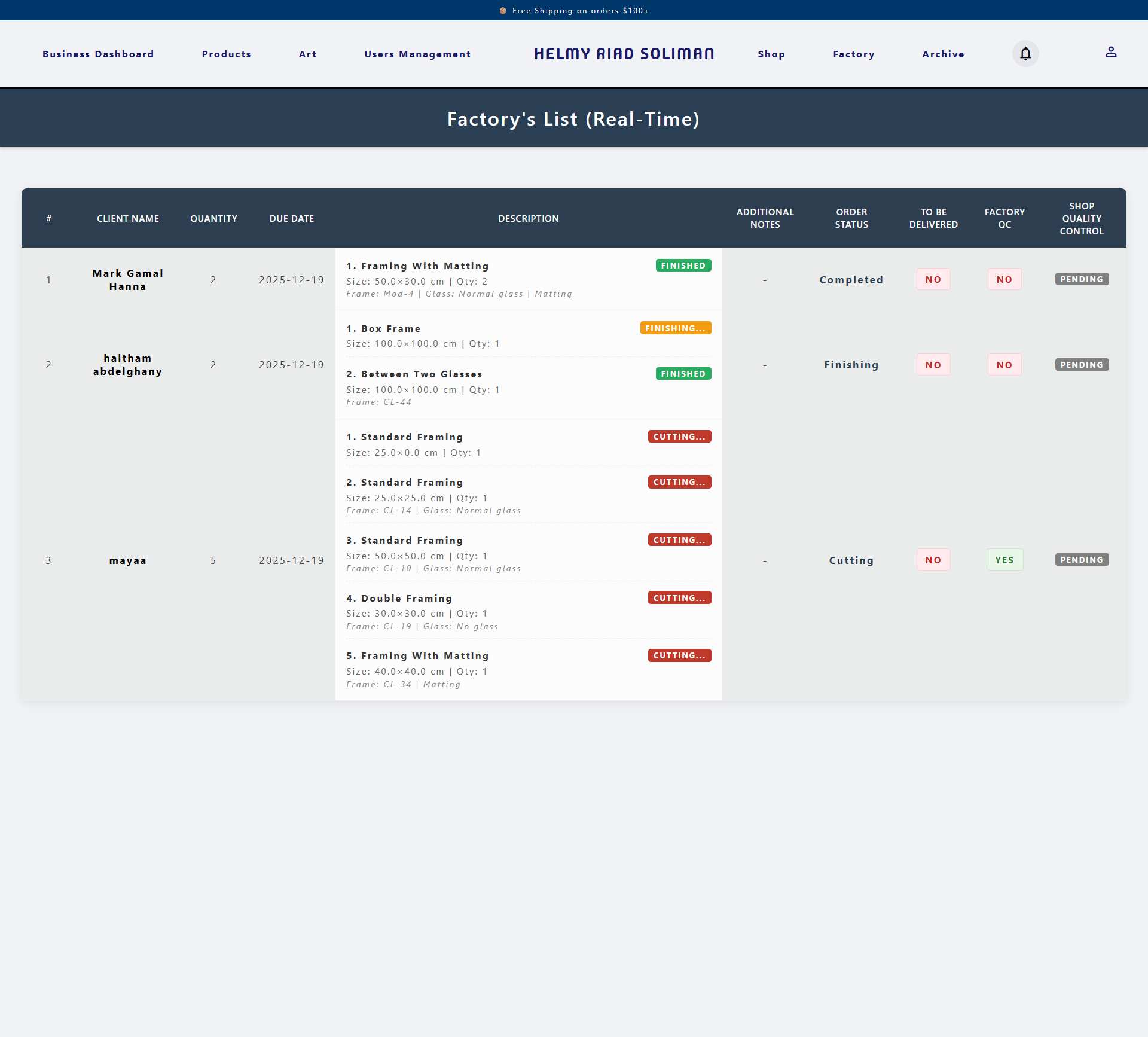Viewport: 1148px width, 1037px height.
Task: Toggle To Be Delivered NO for mayaa
Action: pyautogui.click(x=933, y=560)
